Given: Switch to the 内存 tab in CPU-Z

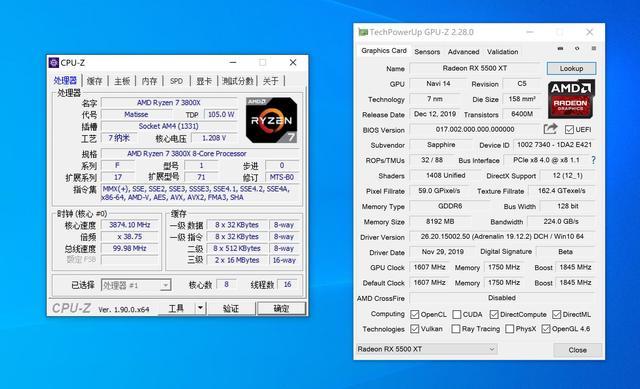Looking at the screenshot, I should pyautogui.click(x=149, y=81).
